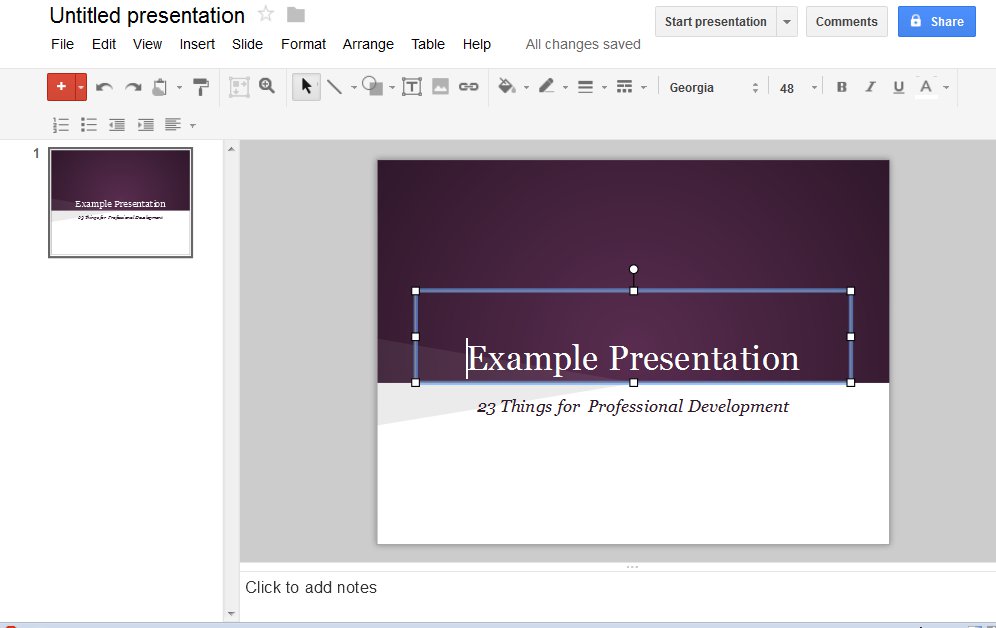This screenshot has width=996, height=628.
Task: Select slide 1 thumbnail
Action: point(120,202)
